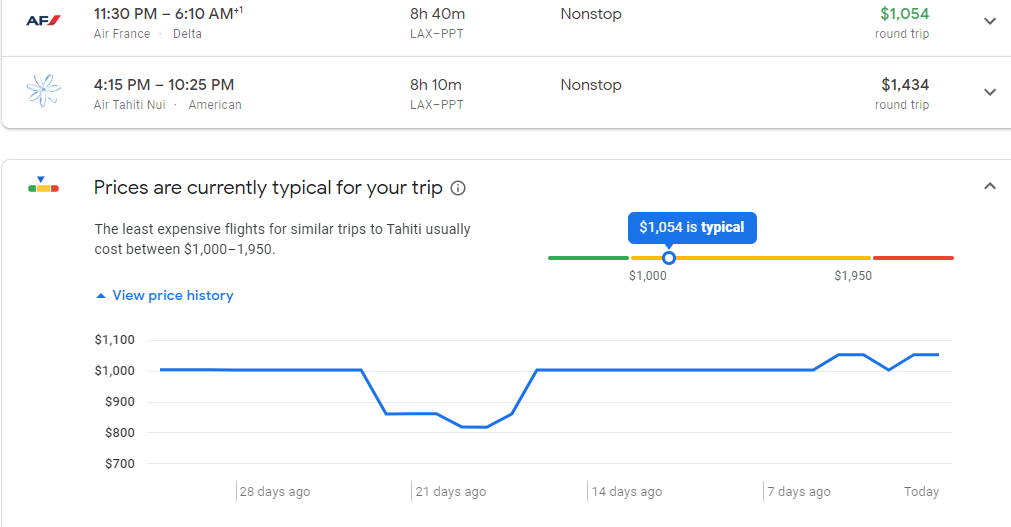Expand the Air France flight details

tap(989, 21)
